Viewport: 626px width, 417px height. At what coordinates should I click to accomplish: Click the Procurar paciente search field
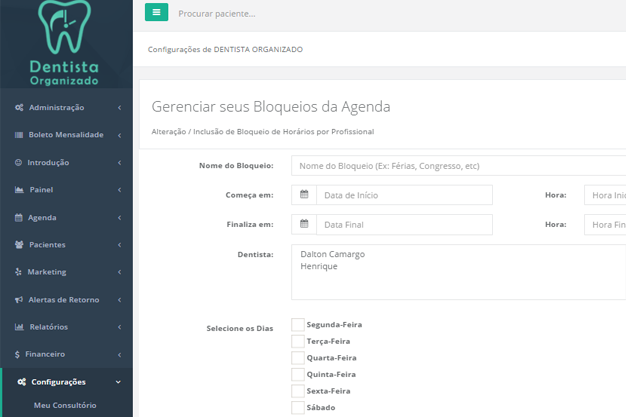click(217, 14)
